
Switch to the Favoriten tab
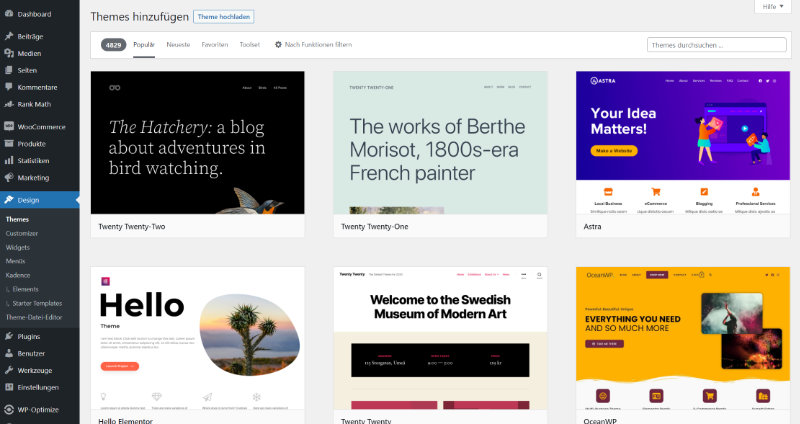[214, 44]
